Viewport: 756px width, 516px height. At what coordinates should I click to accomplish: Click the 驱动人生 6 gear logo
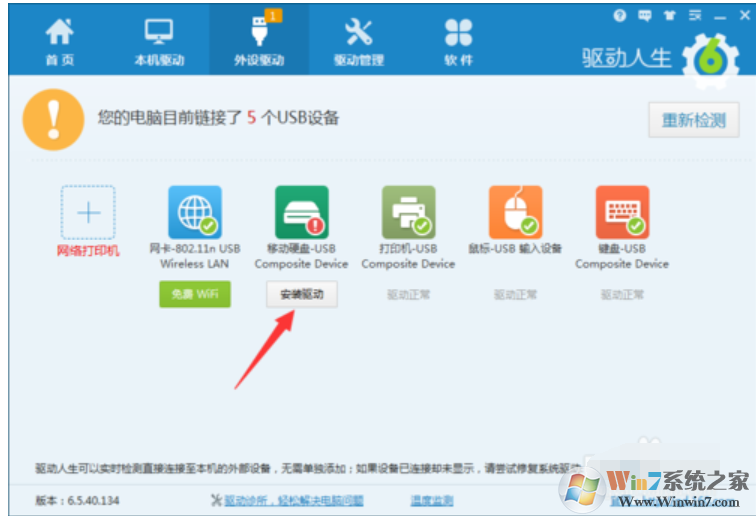pos(711,59)
